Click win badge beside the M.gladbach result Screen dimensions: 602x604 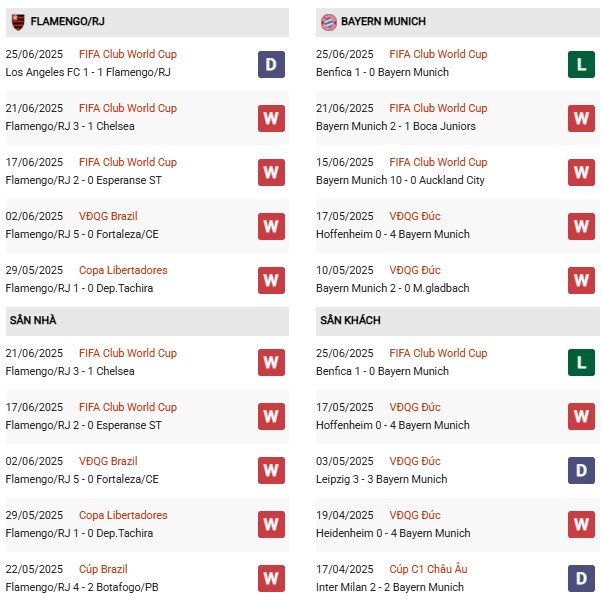pyautogui.click(x=581, y=280)
